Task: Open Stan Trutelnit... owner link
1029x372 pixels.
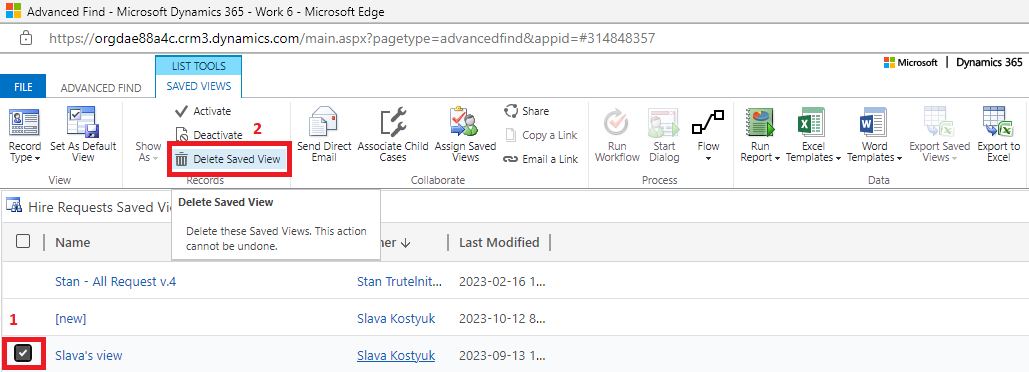Action: click(400, 282)
